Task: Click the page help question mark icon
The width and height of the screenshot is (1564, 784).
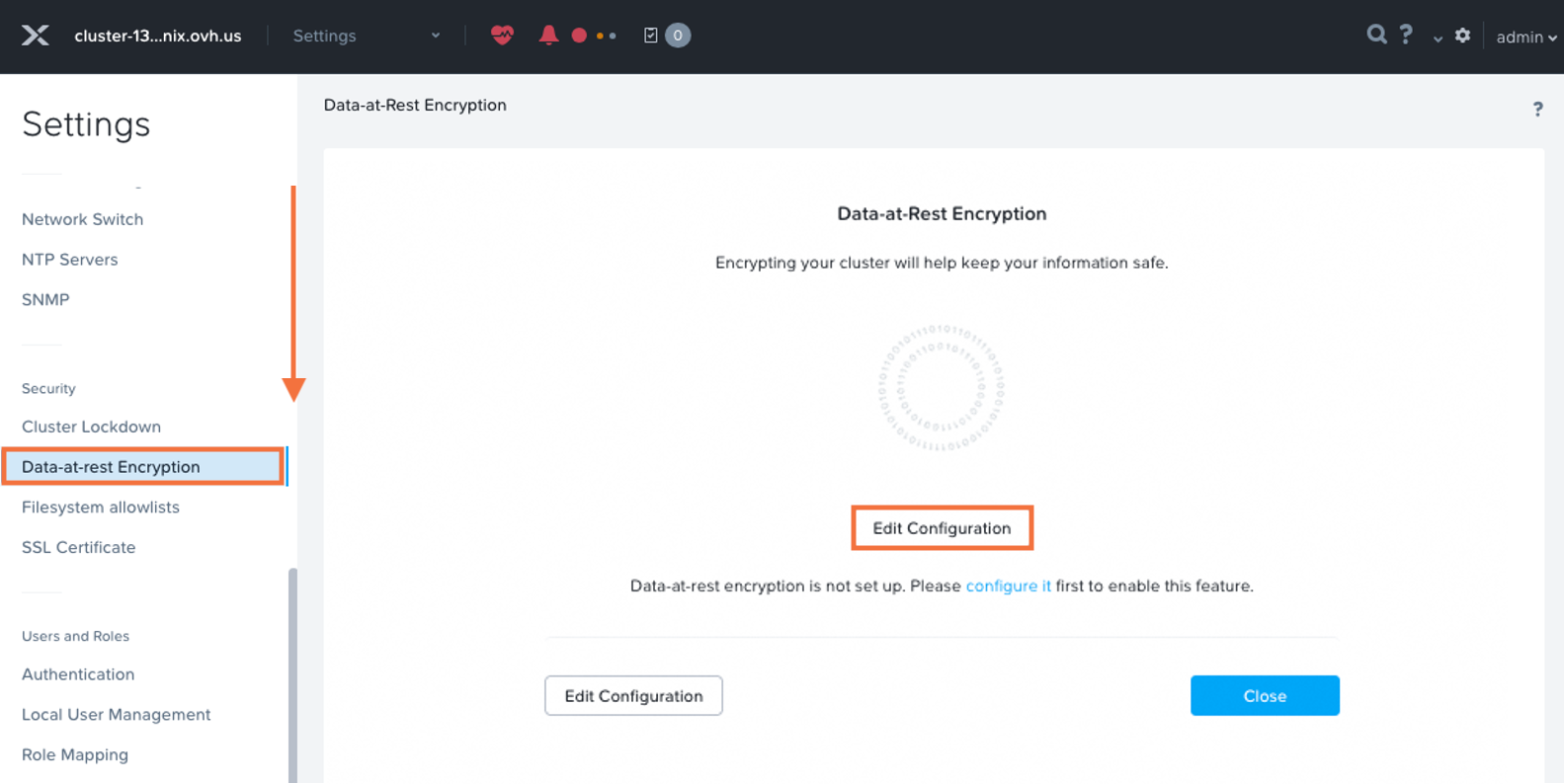Action: pos(1537,109)
